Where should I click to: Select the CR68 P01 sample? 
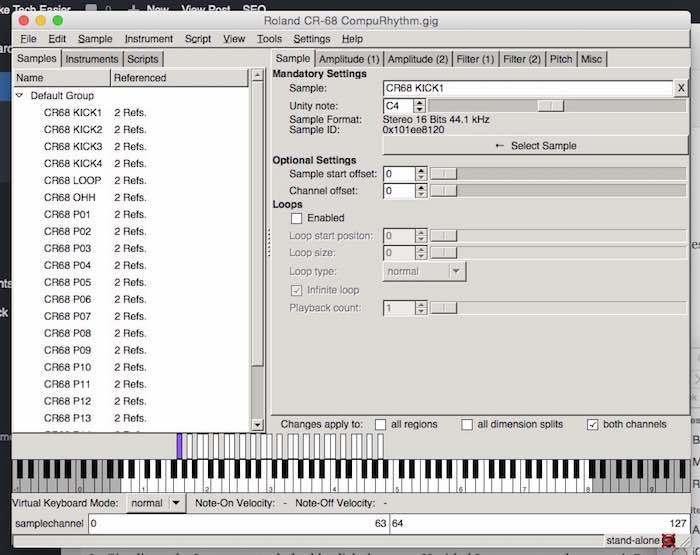[67, 214]
